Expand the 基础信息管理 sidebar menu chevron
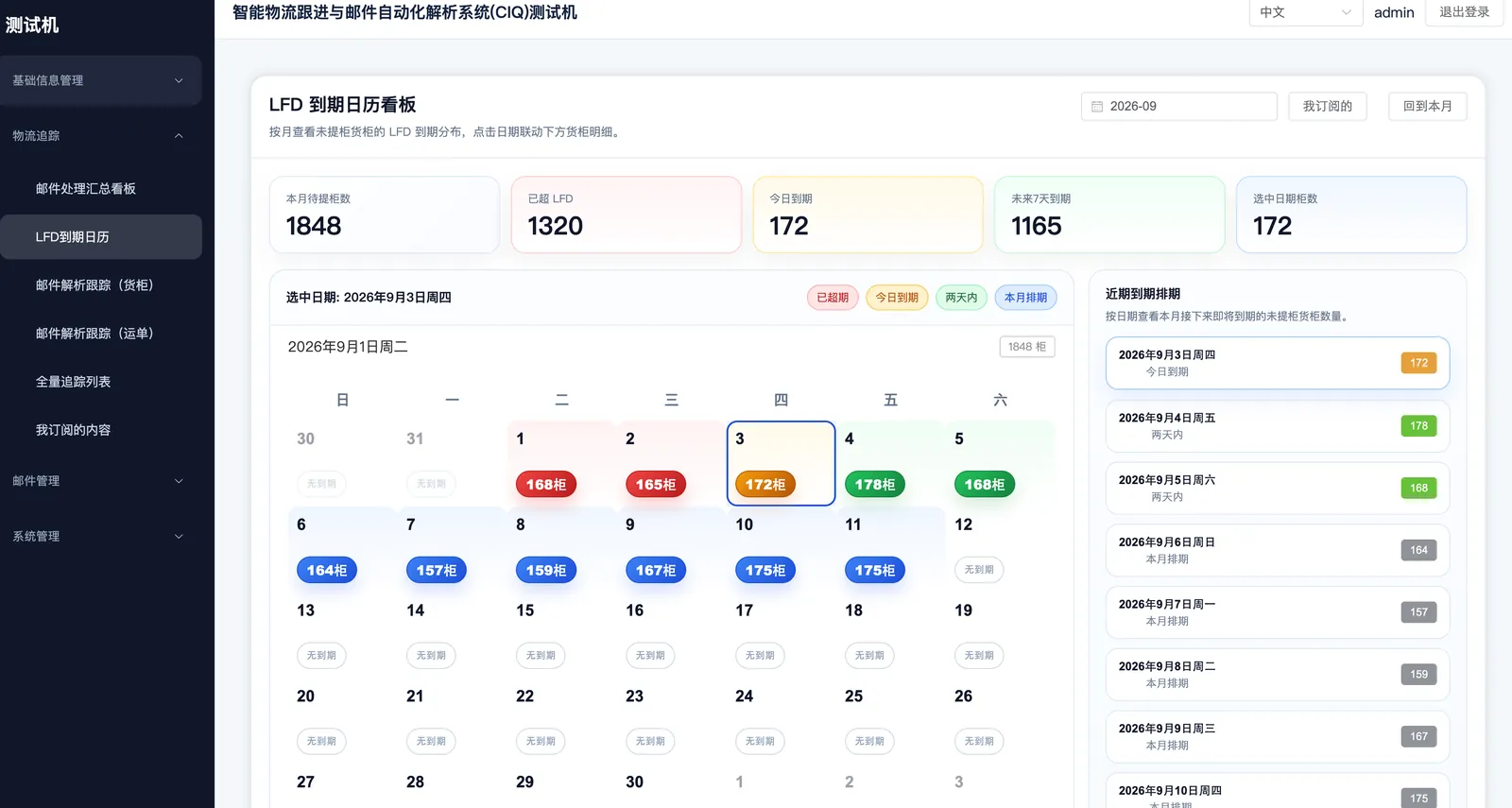 [x=179, y=80]
